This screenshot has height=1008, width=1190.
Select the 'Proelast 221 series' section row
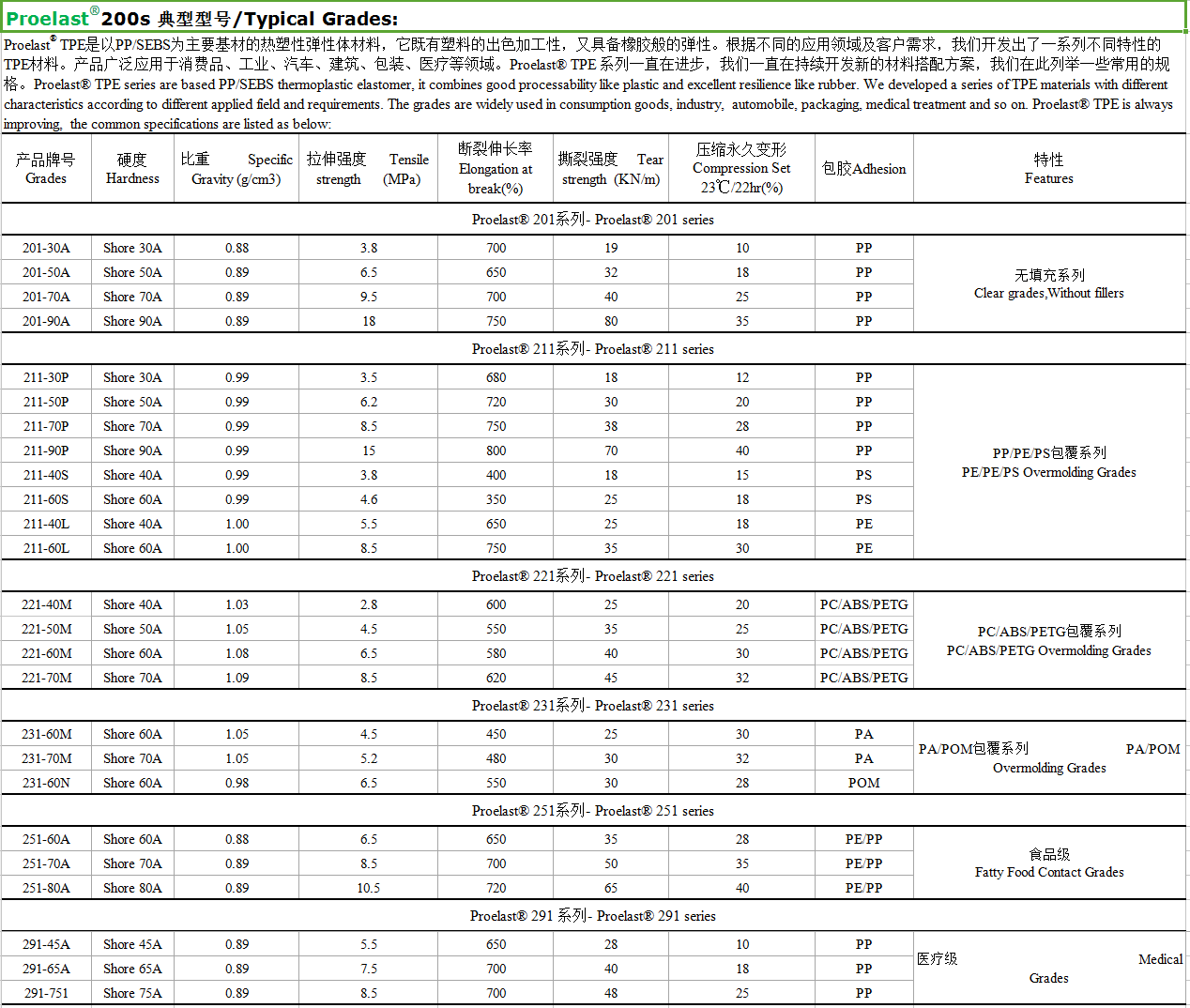pos(593,575)
